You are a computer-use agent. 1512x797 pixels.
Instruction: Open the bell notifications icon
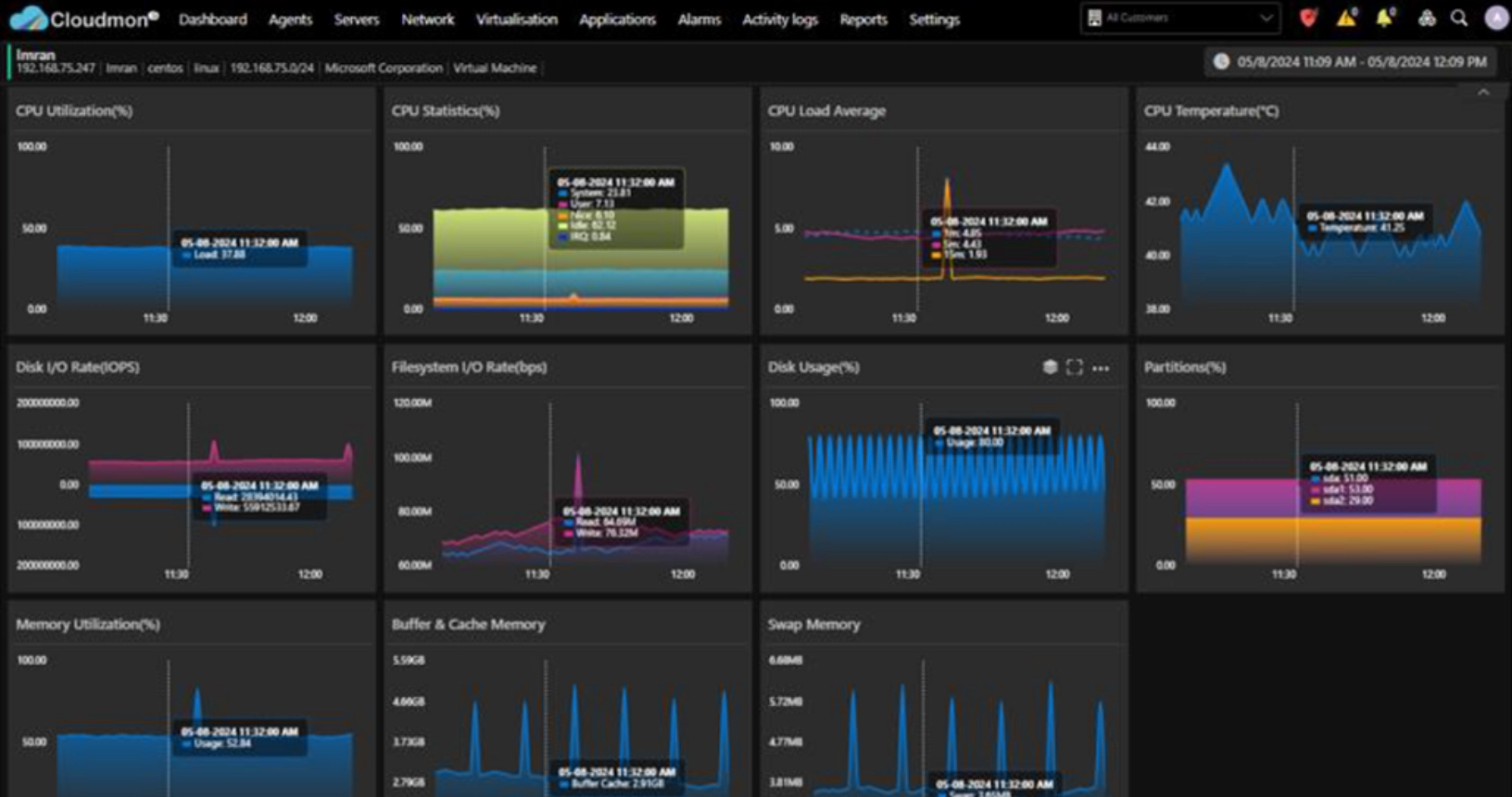coord(1385,18)
